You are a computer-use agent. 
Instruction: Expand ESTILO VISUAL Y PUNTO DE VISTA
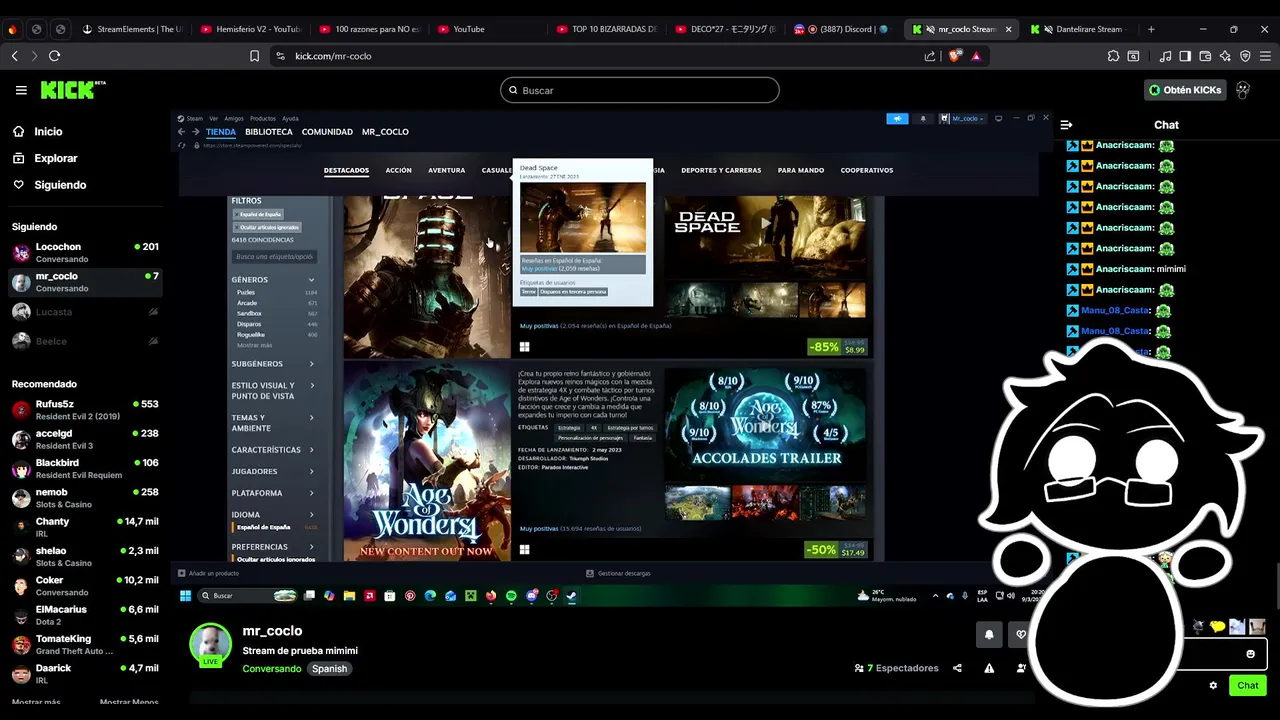coord(273,391)
